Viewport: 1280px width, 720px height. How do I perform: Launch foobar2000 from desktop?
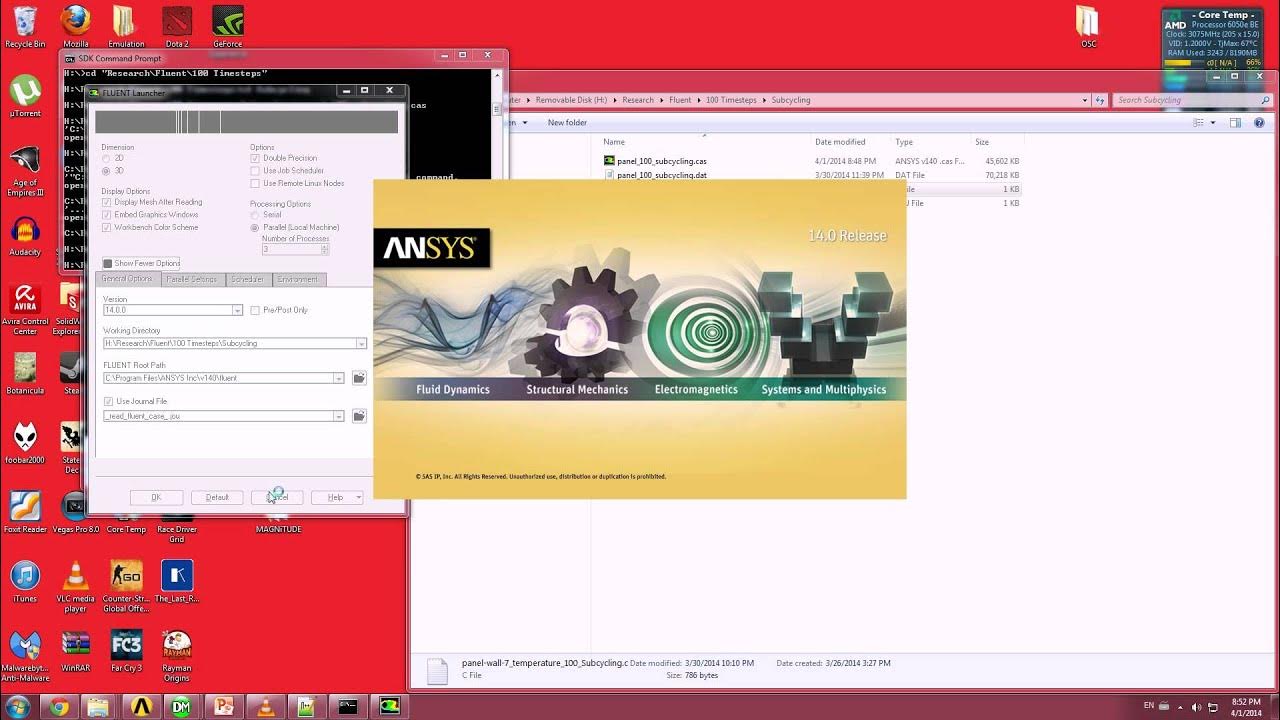pyautogui.click(x=25, y=442)
